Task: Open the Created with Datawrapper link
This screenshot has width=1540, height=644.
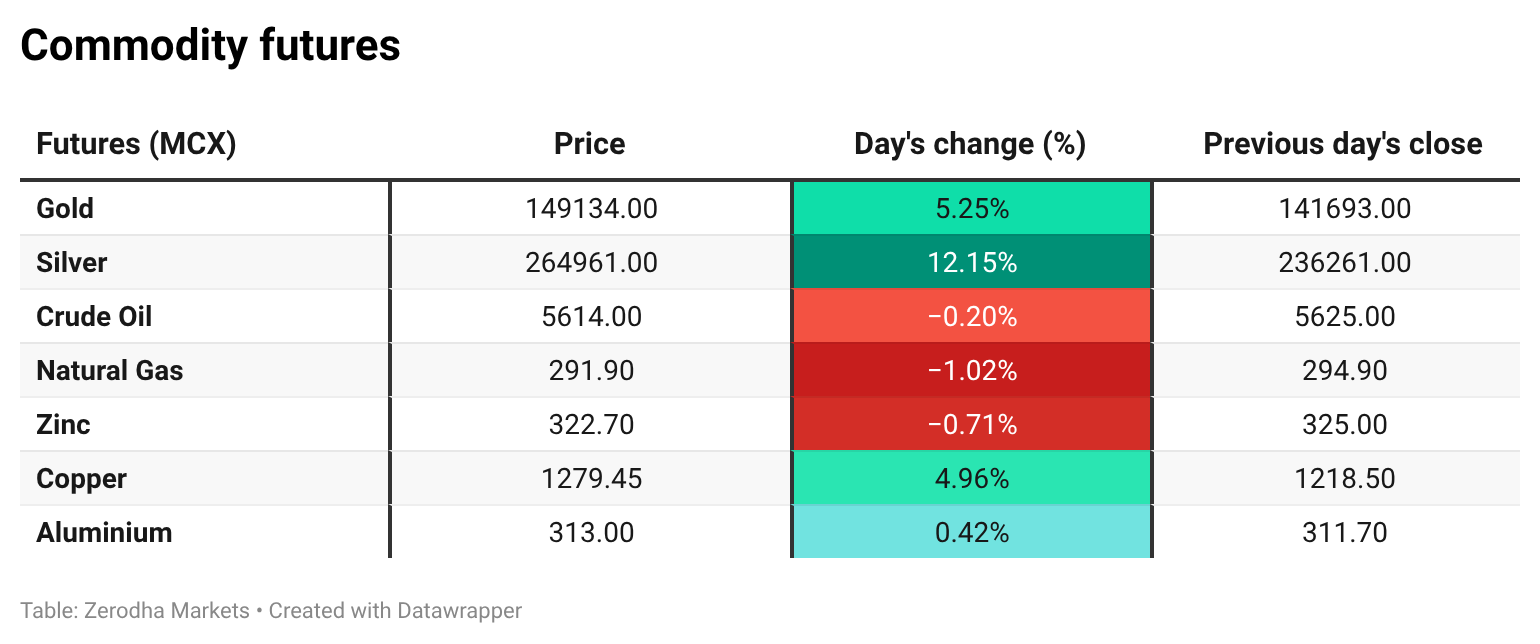Action: 395,610
